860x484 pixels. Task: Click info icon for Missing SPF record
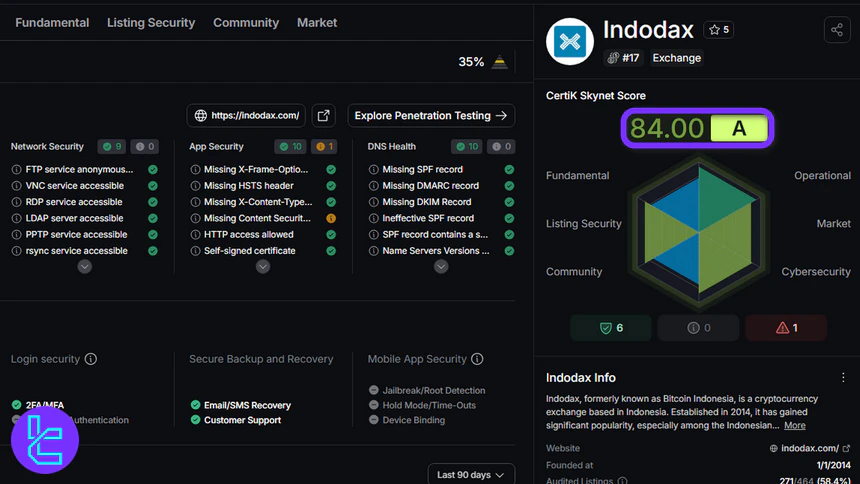click(x=374, y=170)
